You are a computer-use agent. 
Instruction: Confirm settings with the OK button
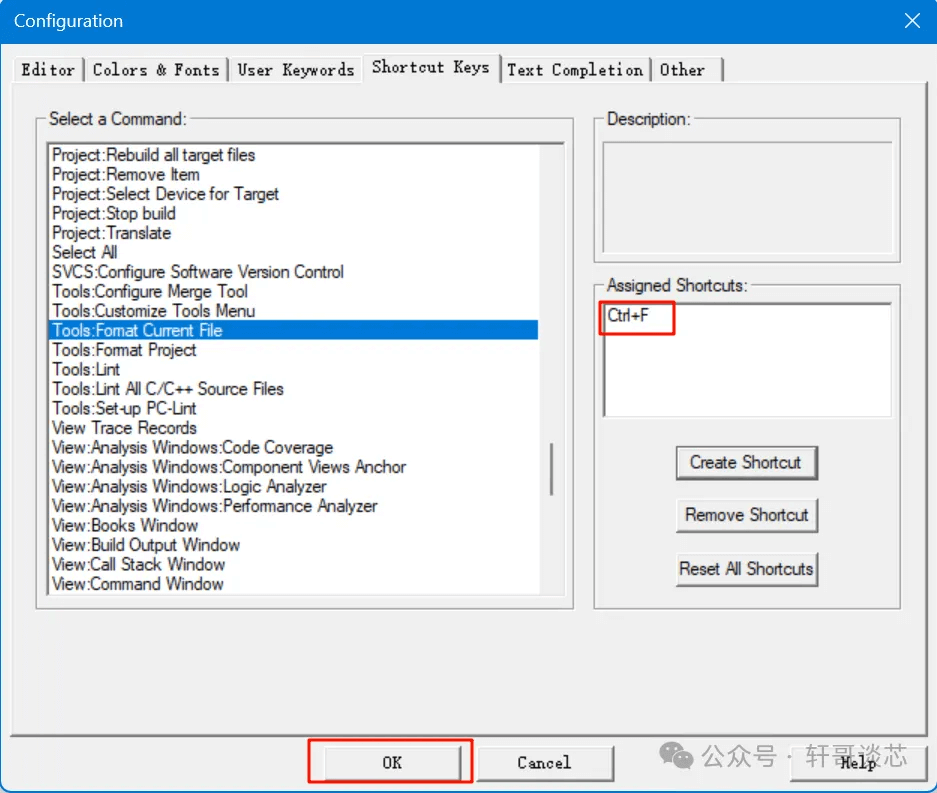(x=391, y=762)
